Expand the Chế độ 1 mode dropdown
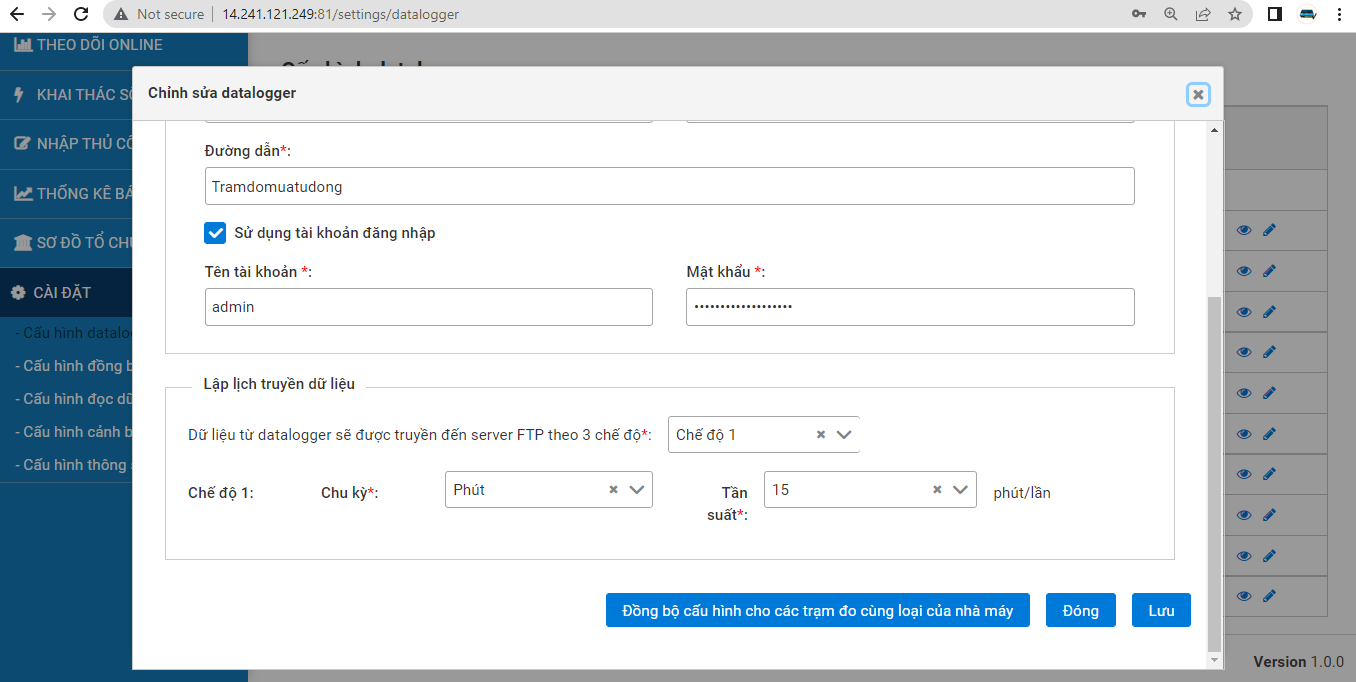 coord(844,435)
